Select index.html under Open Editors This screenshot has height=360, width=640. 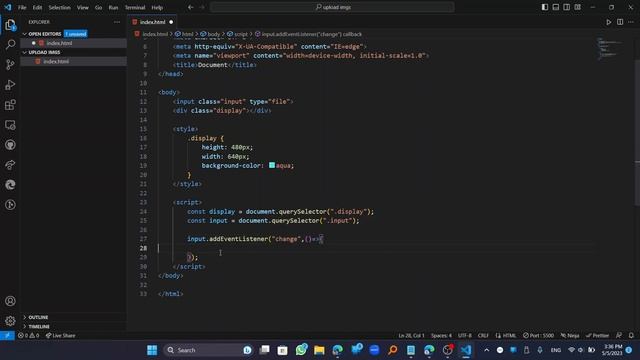tap(59, 43)
